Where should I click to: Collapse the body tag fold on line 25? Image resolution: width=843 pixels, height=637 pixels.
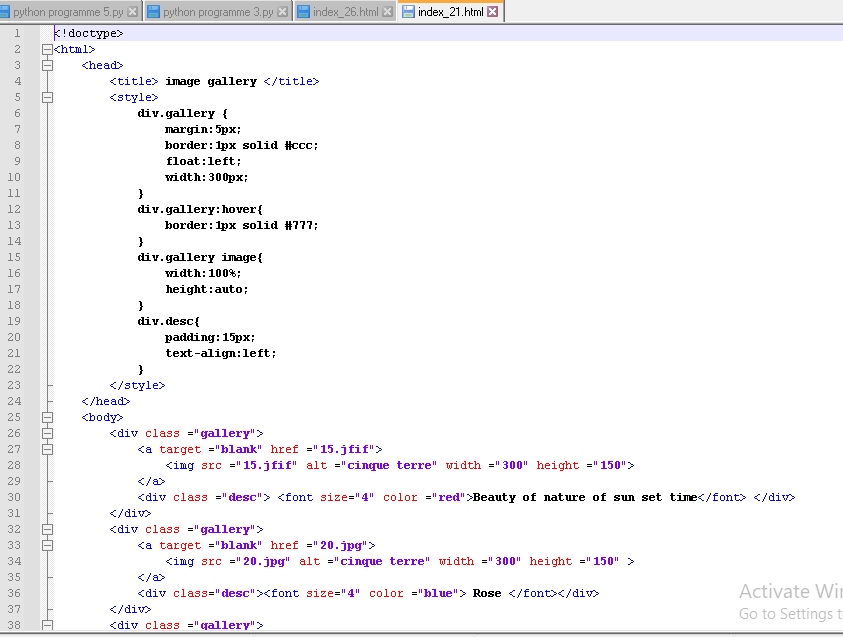[47, 417]
